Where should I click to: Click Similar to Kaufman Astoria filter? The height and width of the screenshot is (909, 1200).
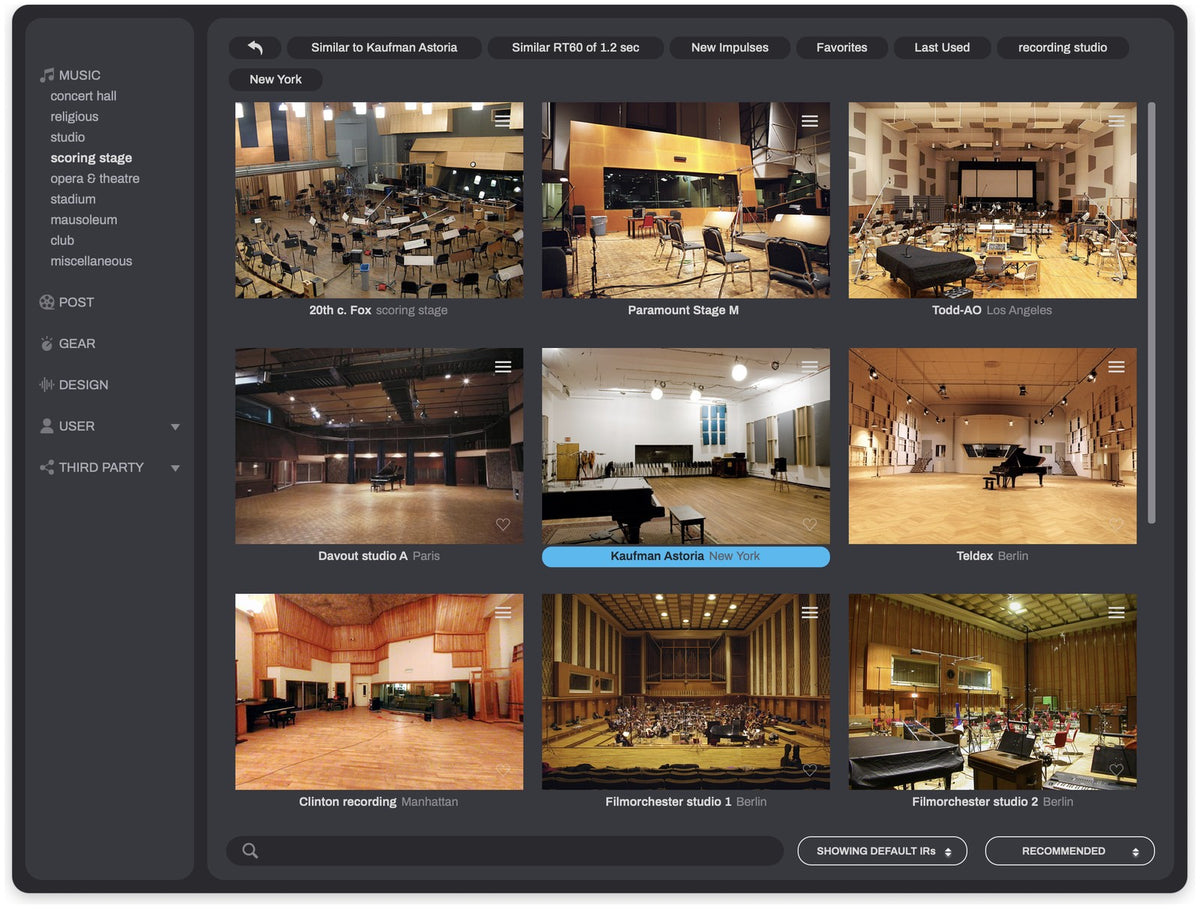point(384,48)
